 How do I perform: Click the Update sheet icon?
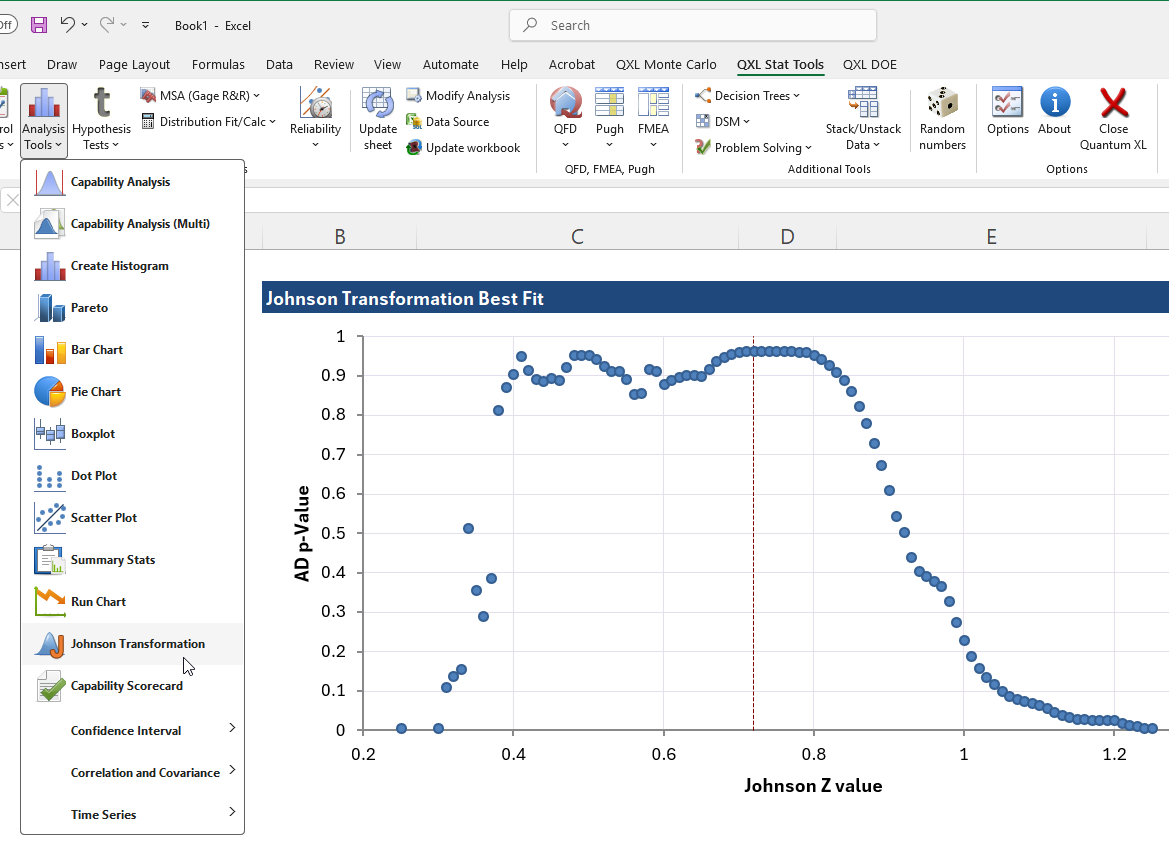[377, 115]
